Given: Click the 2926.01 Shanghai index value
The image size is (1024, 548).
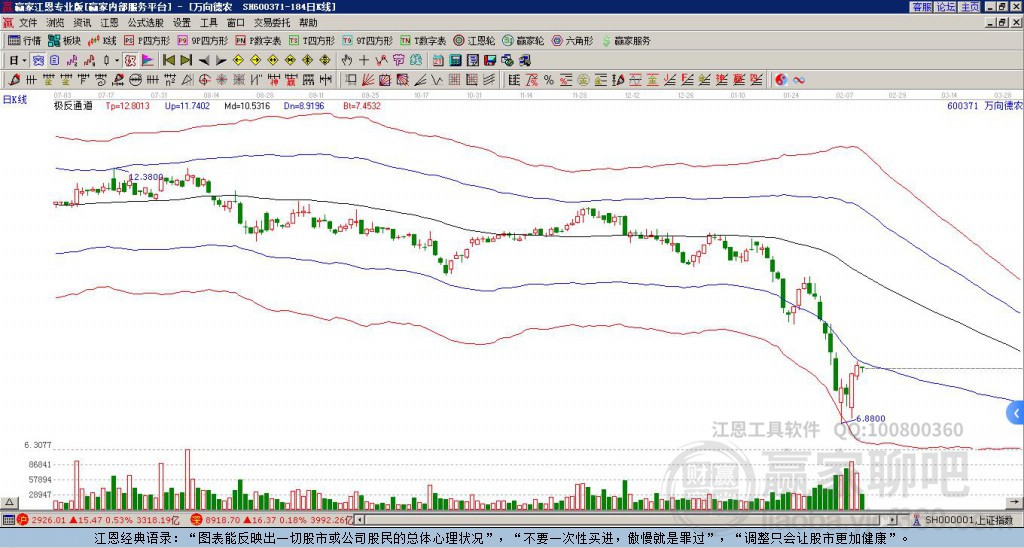Looking at the screenshot, I should [x=49, y=520].
